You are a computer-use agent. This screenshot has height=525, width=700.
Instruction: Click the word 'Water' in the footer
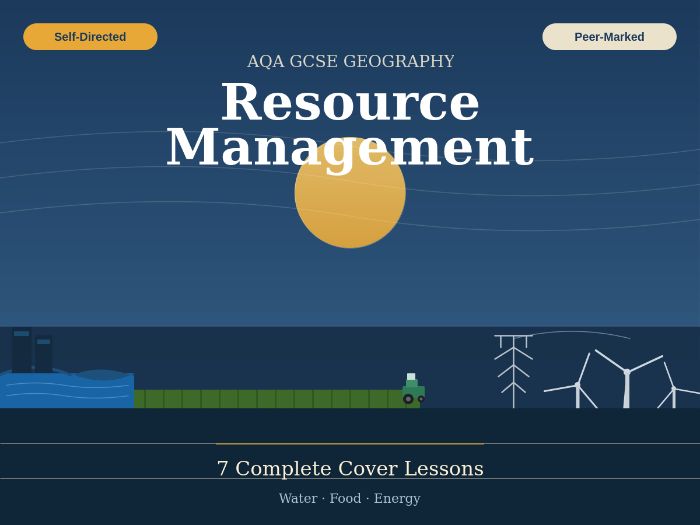click(x=298, y=498)
